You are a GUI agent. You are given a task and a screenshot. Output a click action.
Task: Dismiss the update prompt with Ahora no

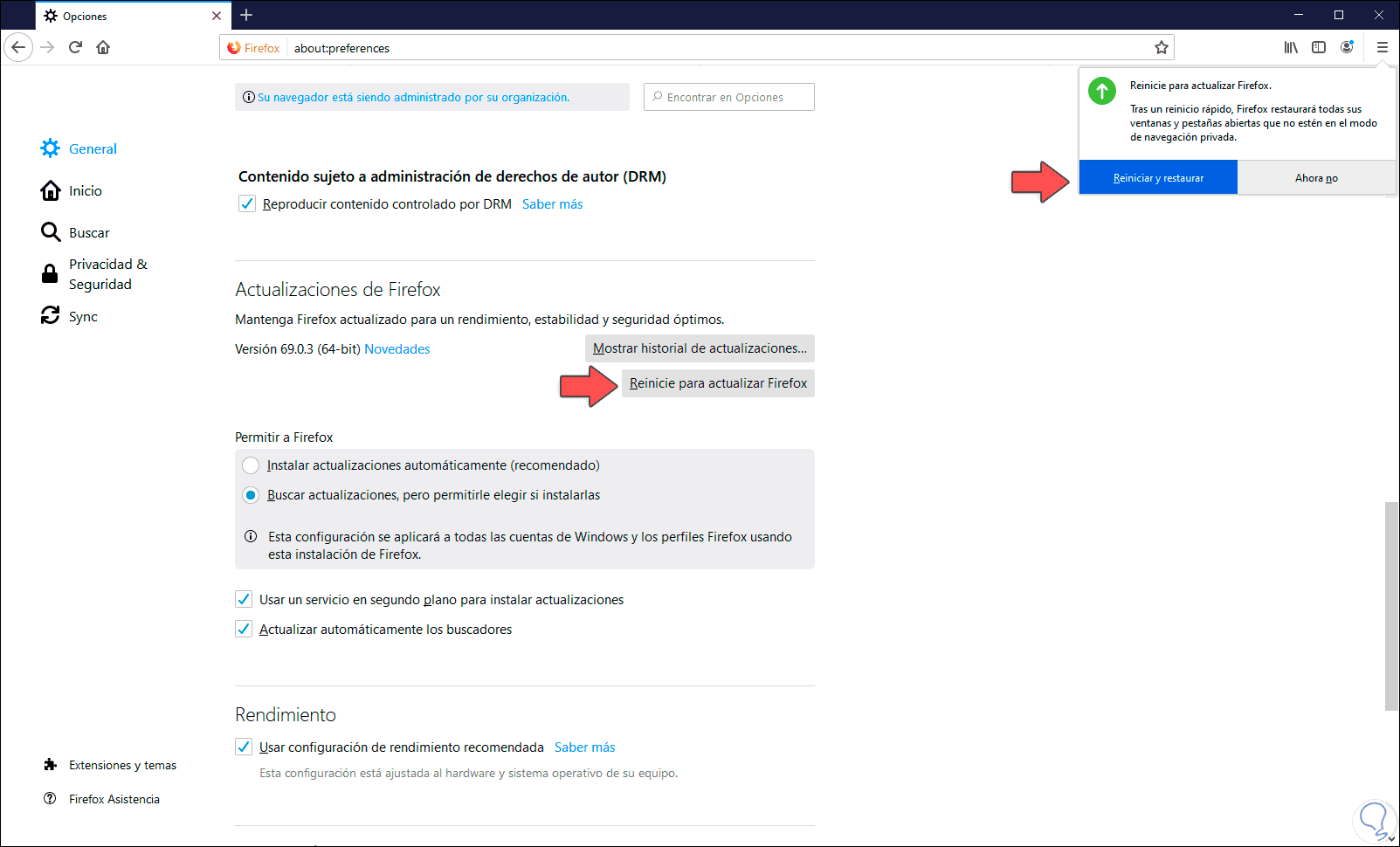[x=1316, y=177]
